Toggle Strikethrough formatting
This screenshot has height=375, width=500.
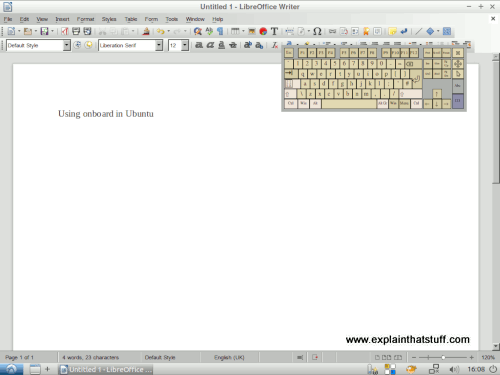click(233, 45)
